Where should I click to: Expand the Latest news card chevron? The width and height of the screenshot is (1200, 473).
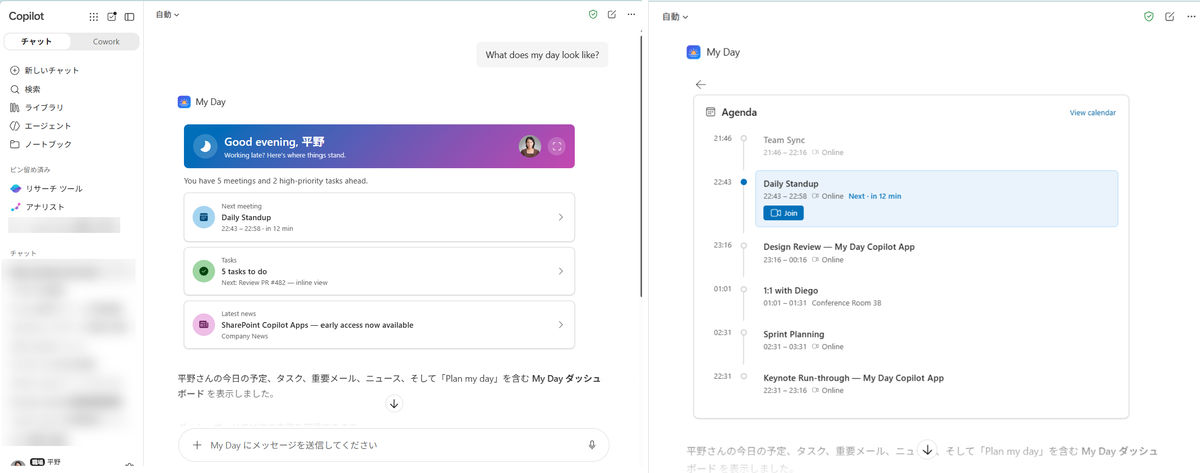coord(560,325)
